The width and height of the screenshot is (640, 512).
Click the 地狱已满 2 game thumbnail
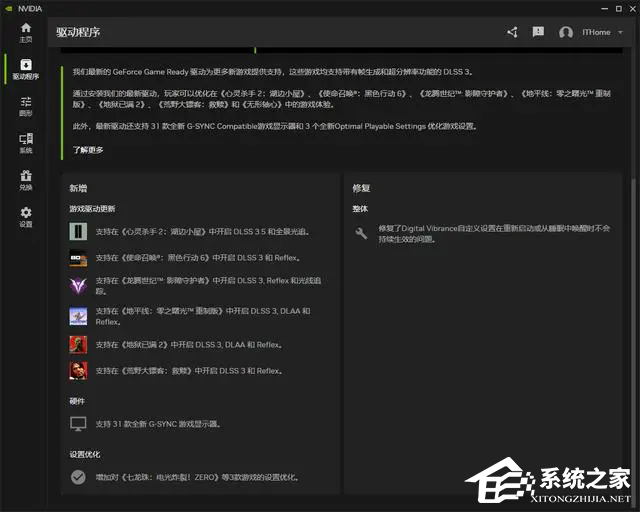[x=78, y=345]
